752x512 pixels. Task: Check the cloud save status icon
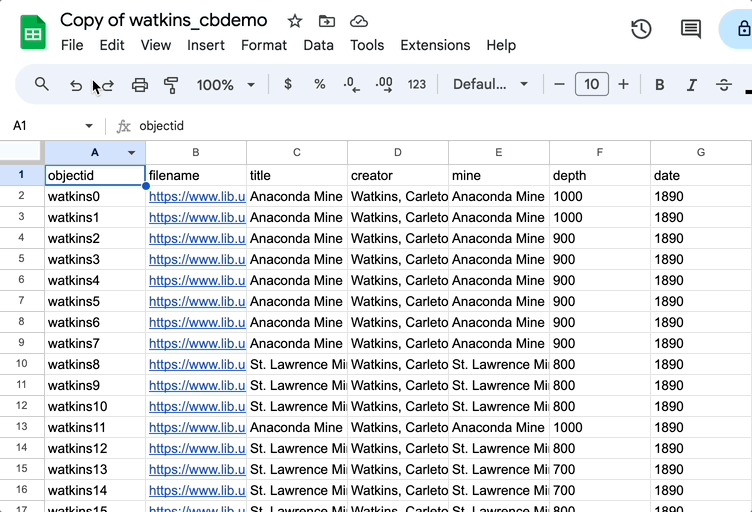point(359,21)
